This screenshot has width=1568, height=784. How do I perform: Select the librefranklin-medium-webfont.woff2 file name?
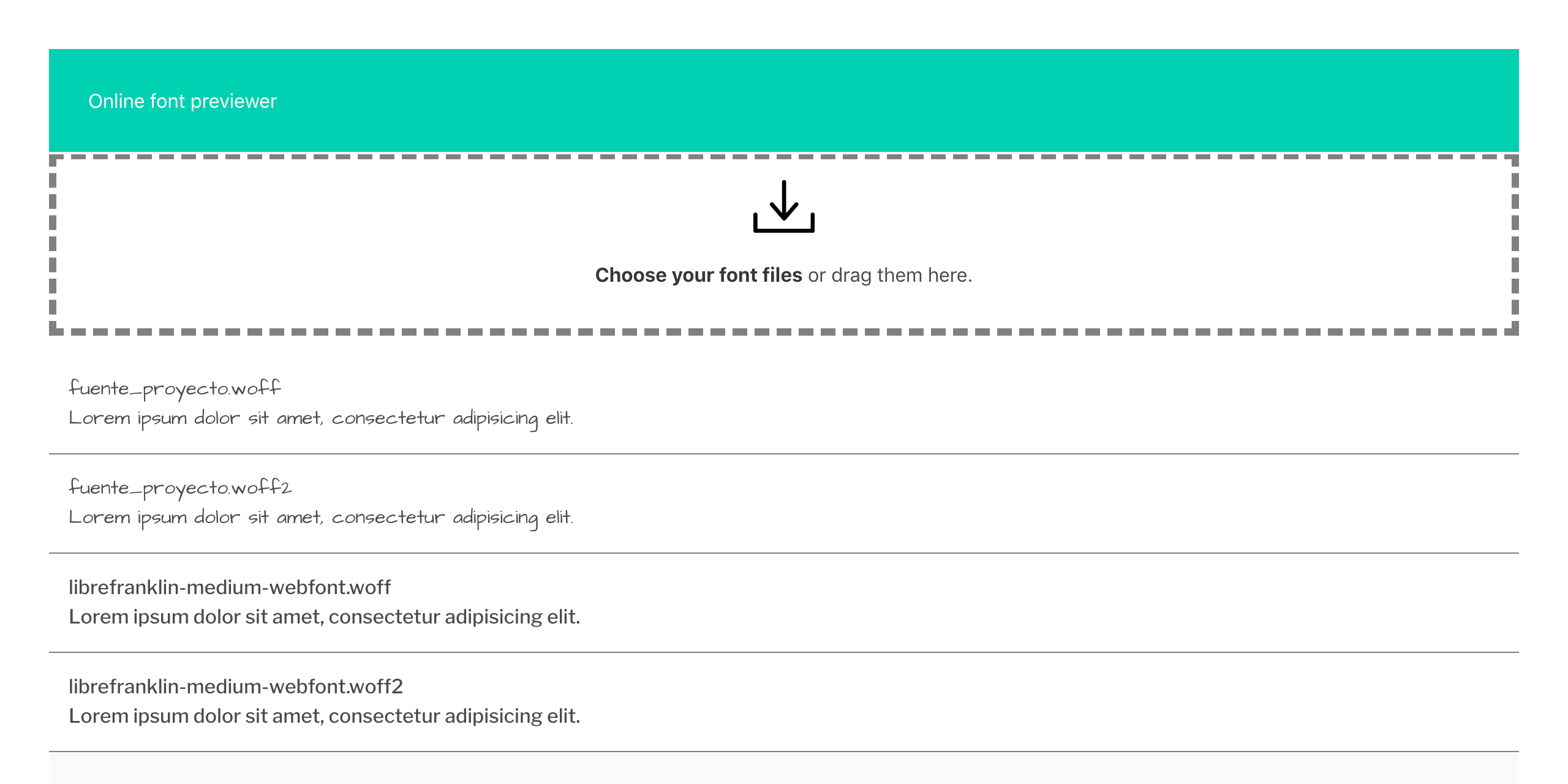point(236,687)
